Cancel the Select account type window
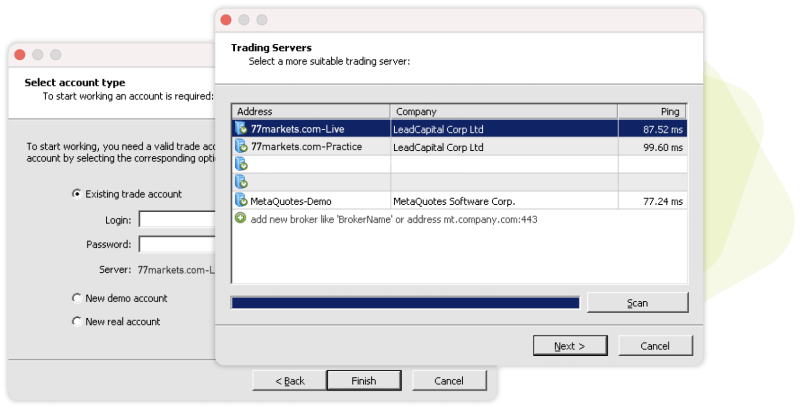810x409 pixels. (x=449, y=381)
